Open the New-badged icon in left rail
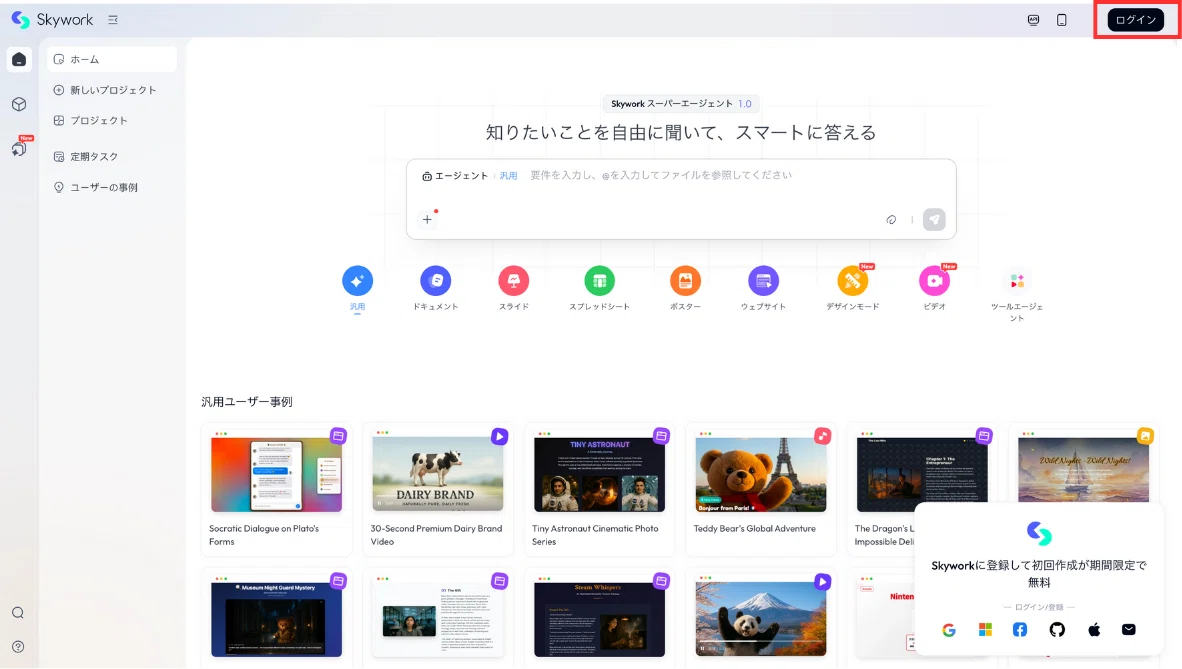Screen dimensions: 1182x669 tap(20, 148)
